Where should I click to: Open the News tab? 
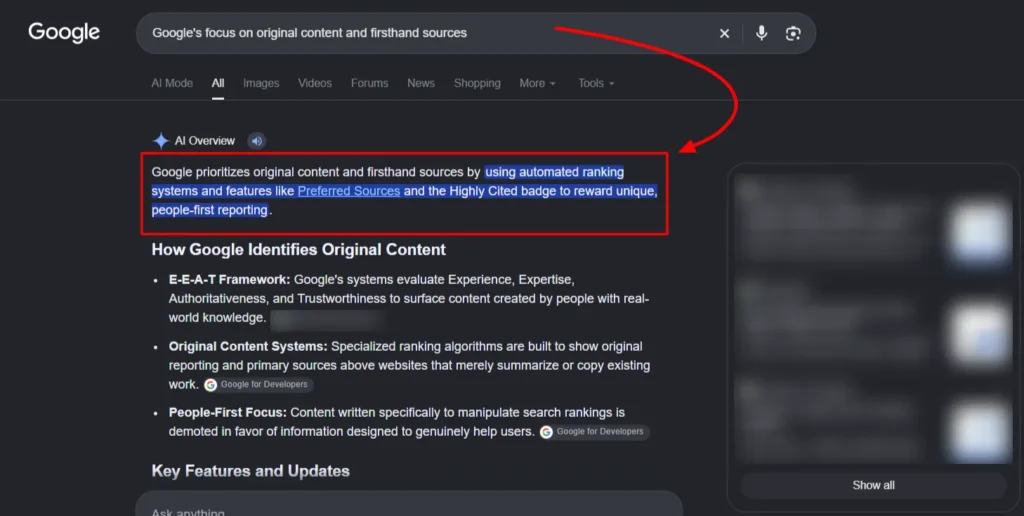click(421, 83)
